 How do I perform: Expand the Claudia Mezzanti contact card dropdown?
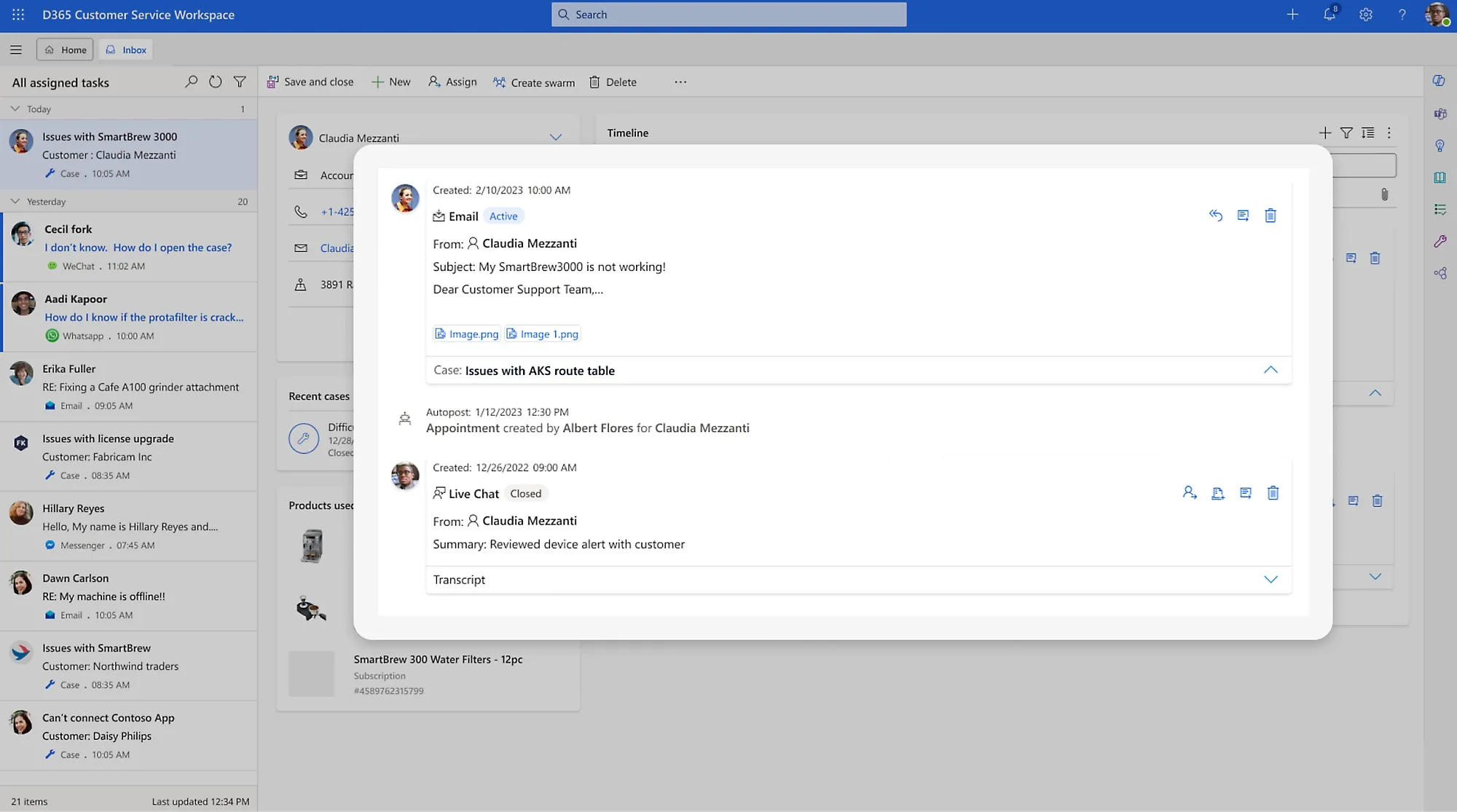click(x=555, y=138)
